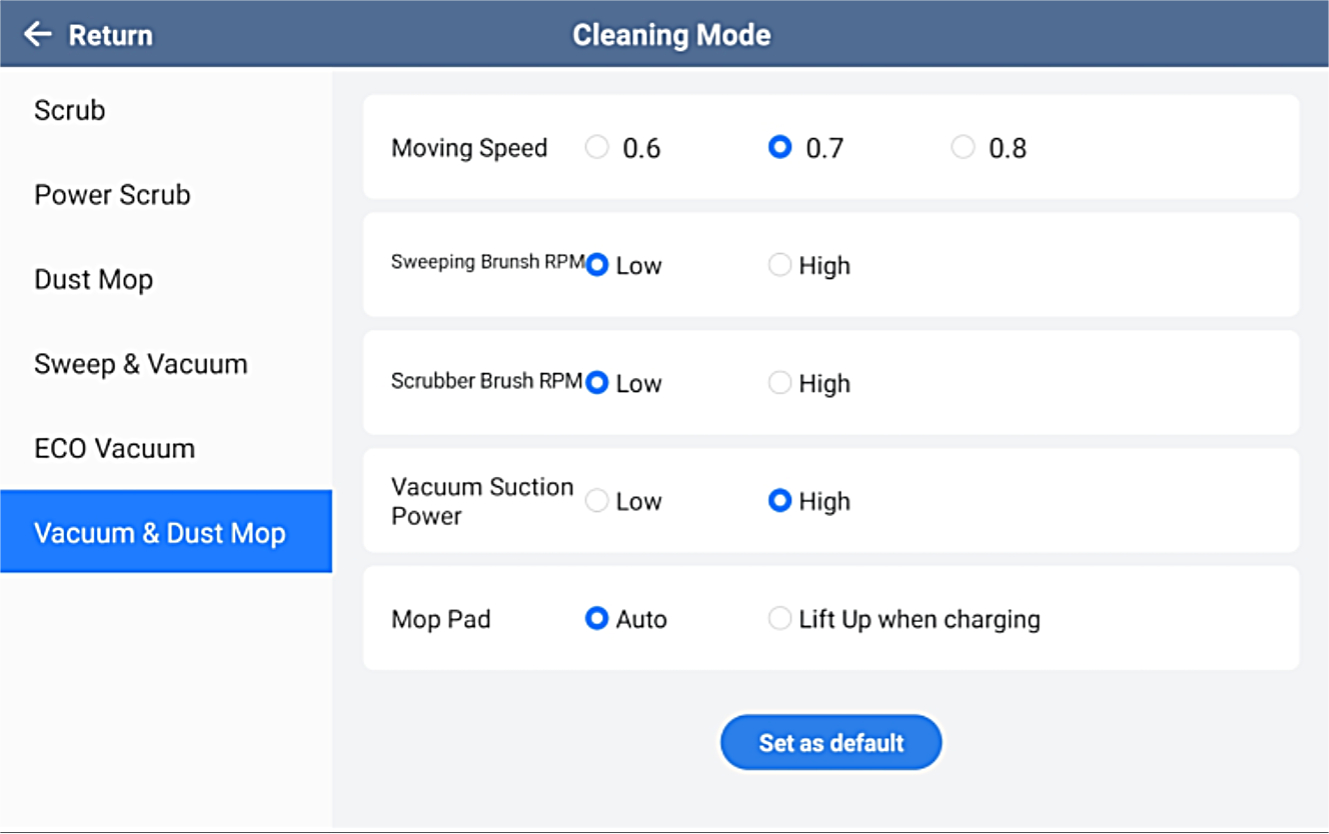Enable Lift Up when charging option

[780, 619]
